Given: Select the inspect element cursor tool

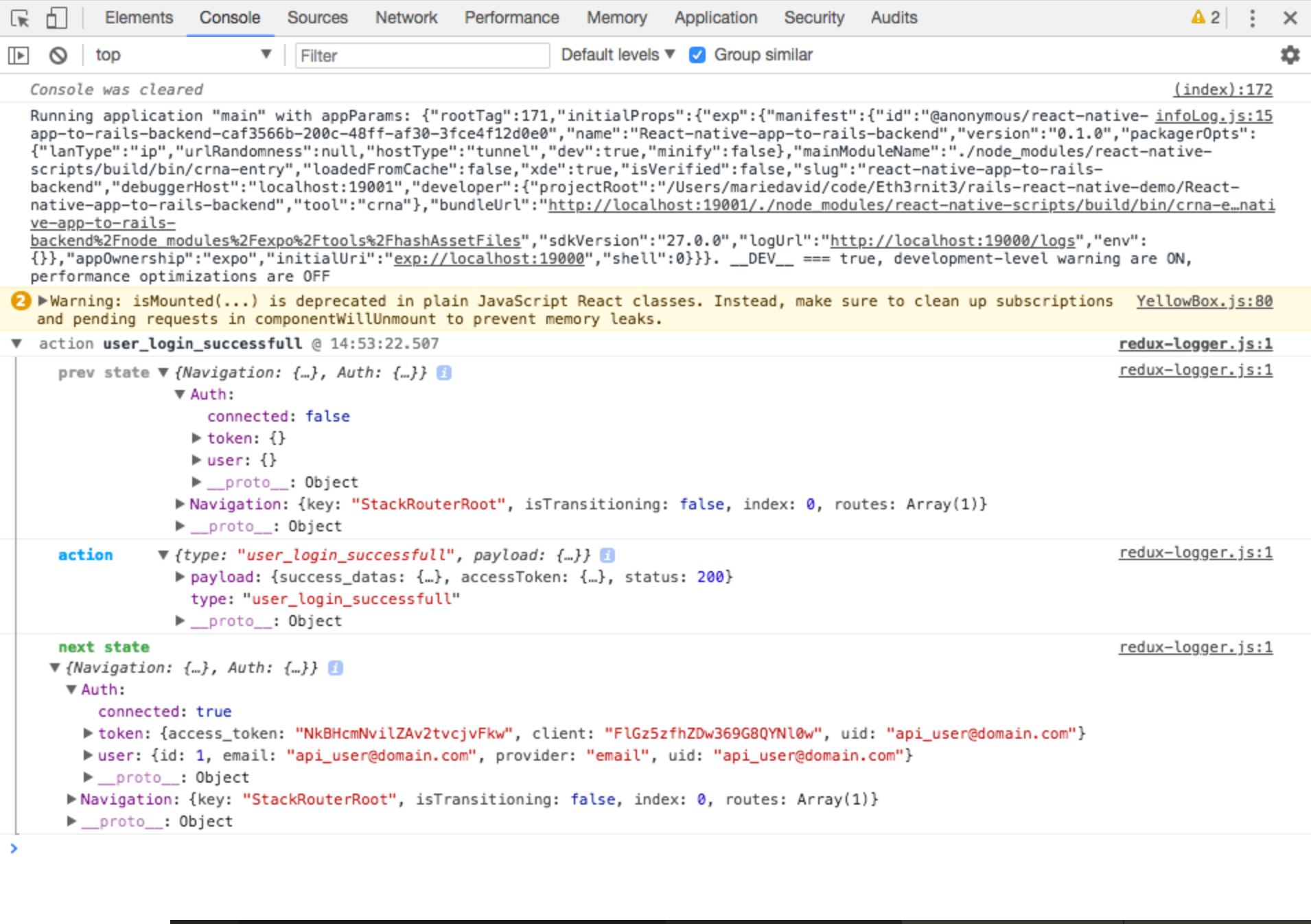Looking at the screenshot, I should coord(21,17).
